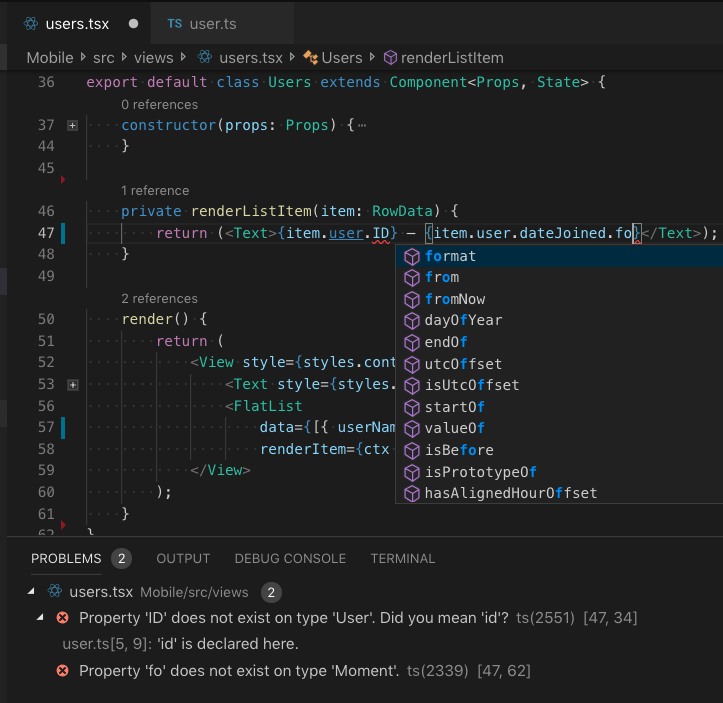Click the method icon next to fromNow

point(411,300)
